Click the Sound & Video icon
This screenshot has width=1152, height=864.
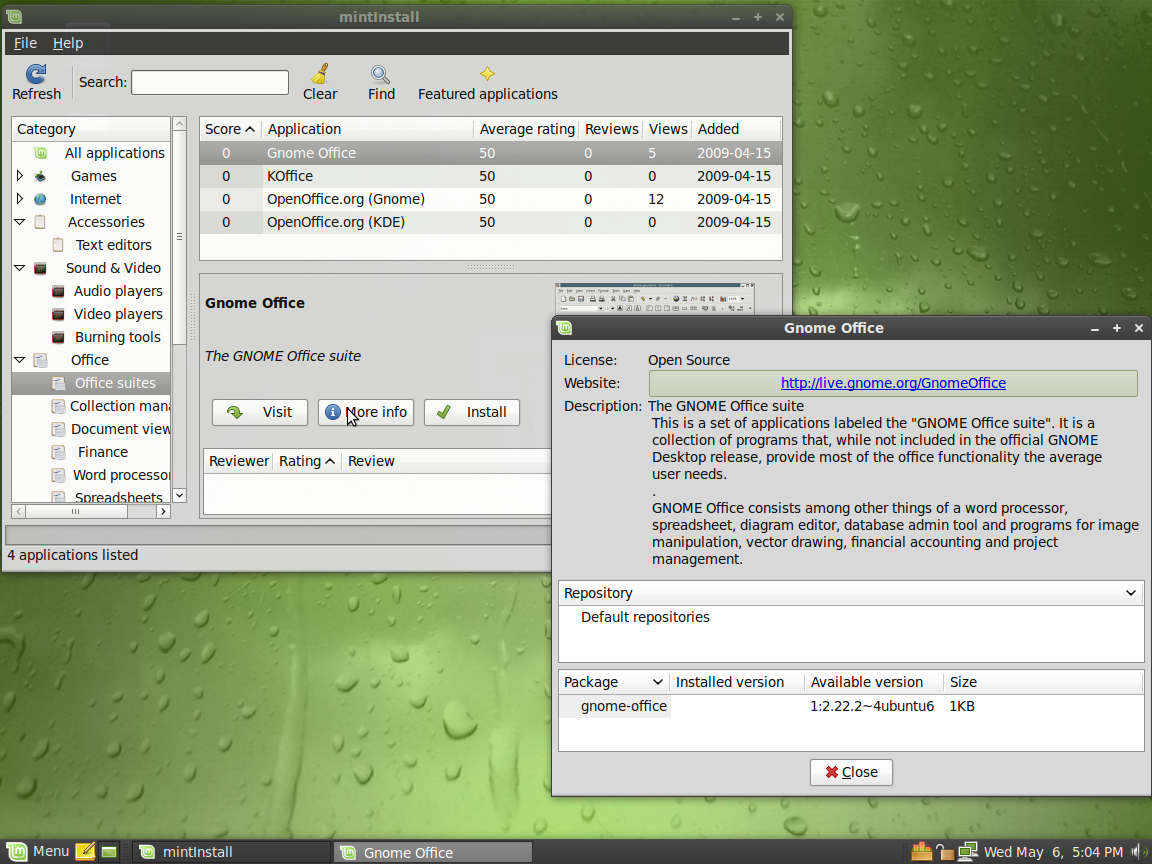pyautogui.click(x=40, y=268)
